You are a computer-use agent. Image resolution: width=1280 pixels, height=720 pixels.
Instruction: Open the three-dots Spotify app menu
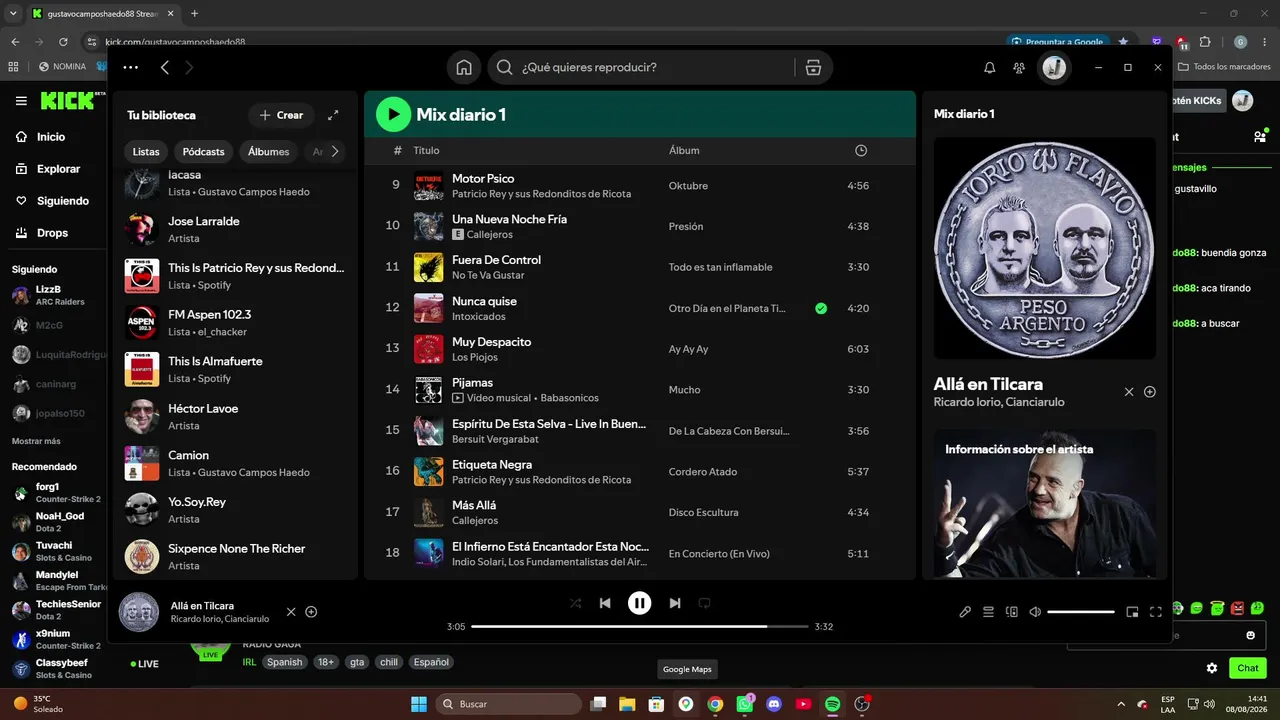tap(131, 67)
